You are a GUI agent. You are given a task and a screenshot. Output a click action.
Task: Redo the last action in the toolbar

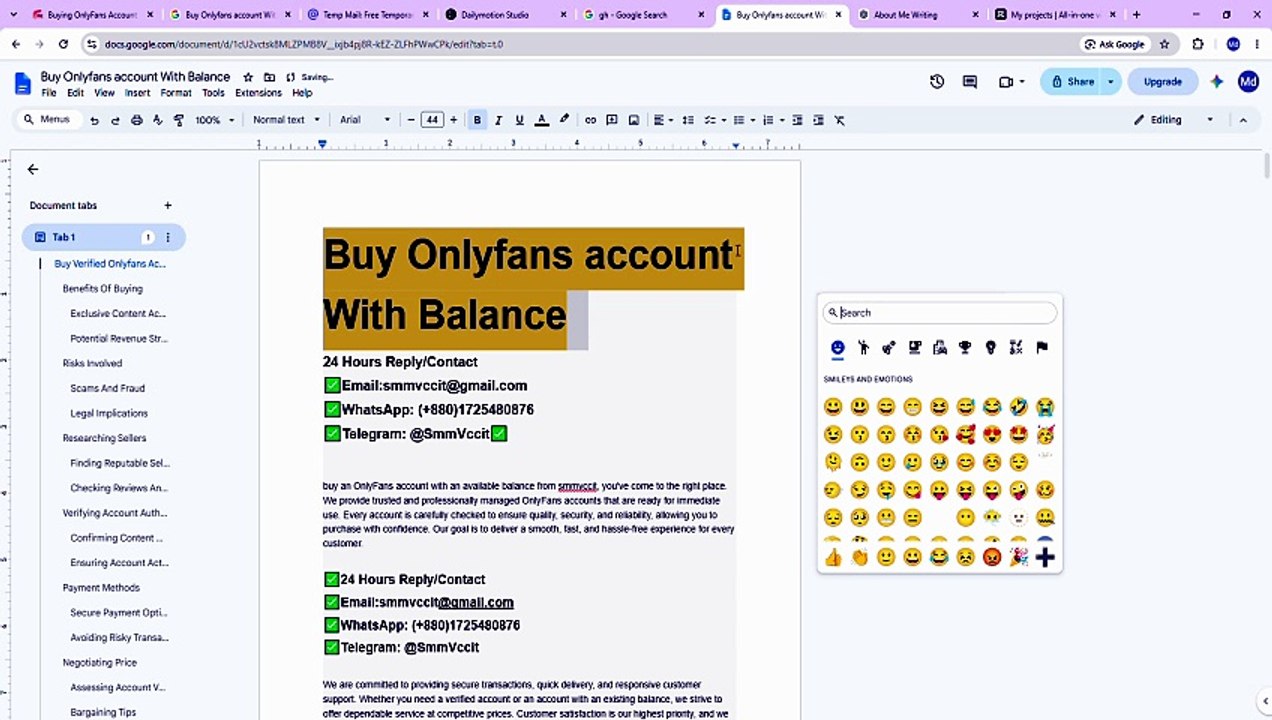point(115,120)
